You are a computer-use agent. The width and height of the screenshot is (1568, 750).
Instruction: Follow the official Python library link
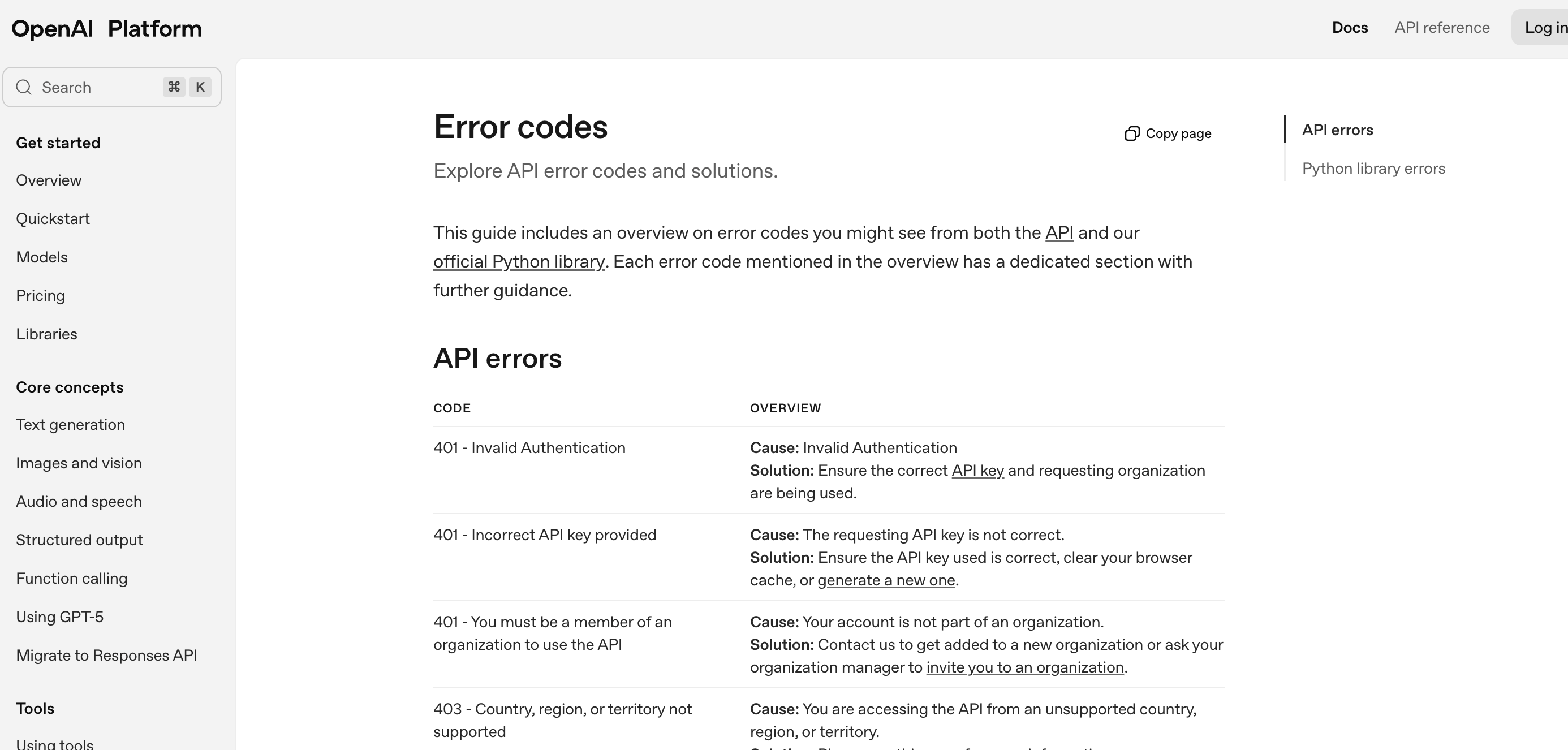[x=519, y=261]
